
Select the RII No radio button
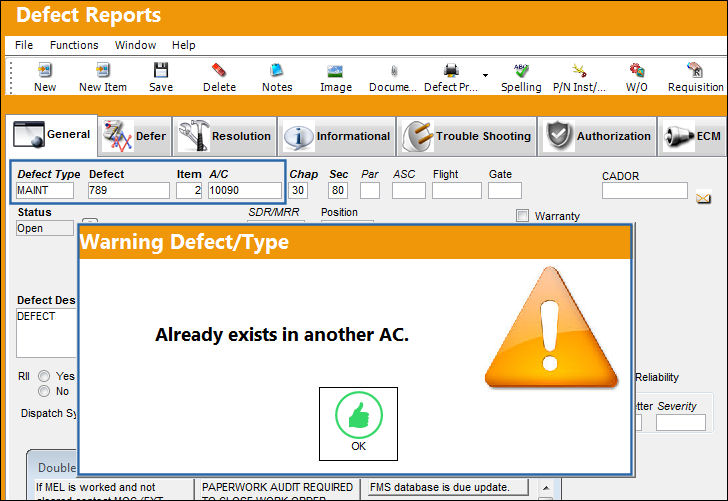click(x=44, y=391)
